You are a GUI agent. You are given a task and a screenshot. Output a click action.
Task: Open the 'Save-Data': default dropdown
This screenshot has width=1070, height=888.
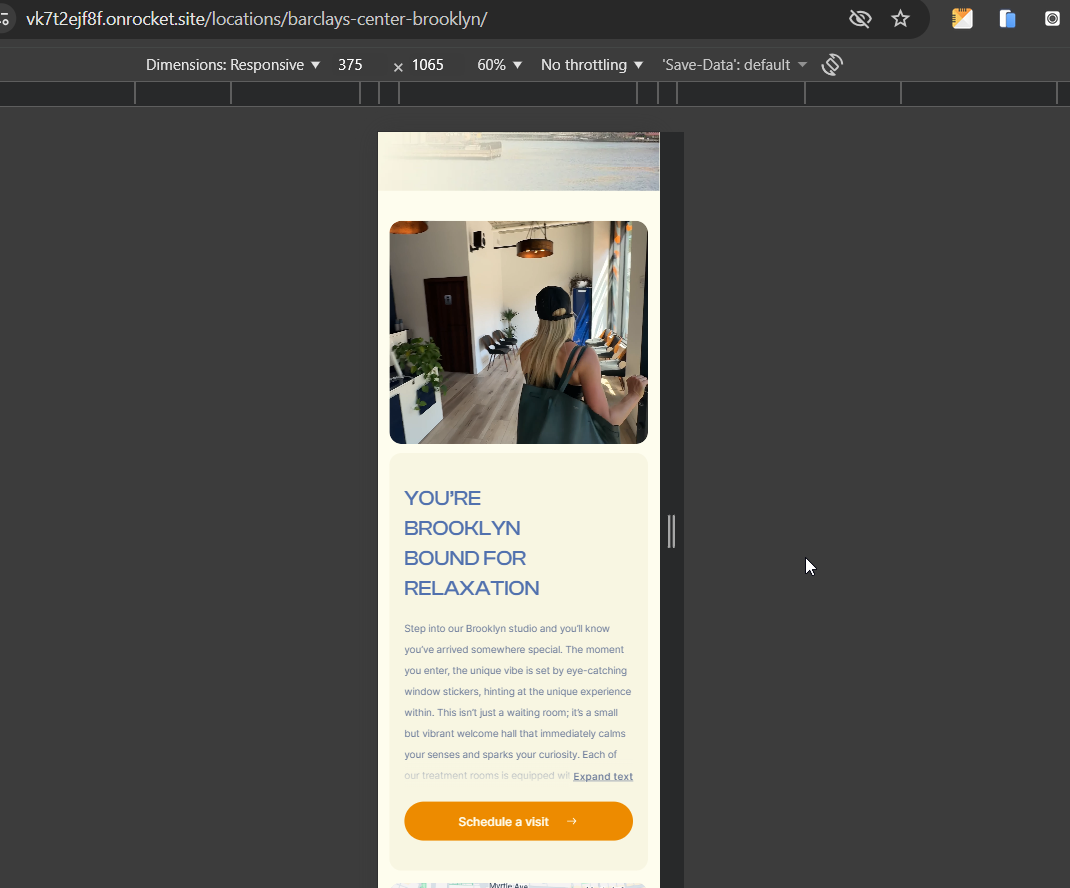[734, 65]
